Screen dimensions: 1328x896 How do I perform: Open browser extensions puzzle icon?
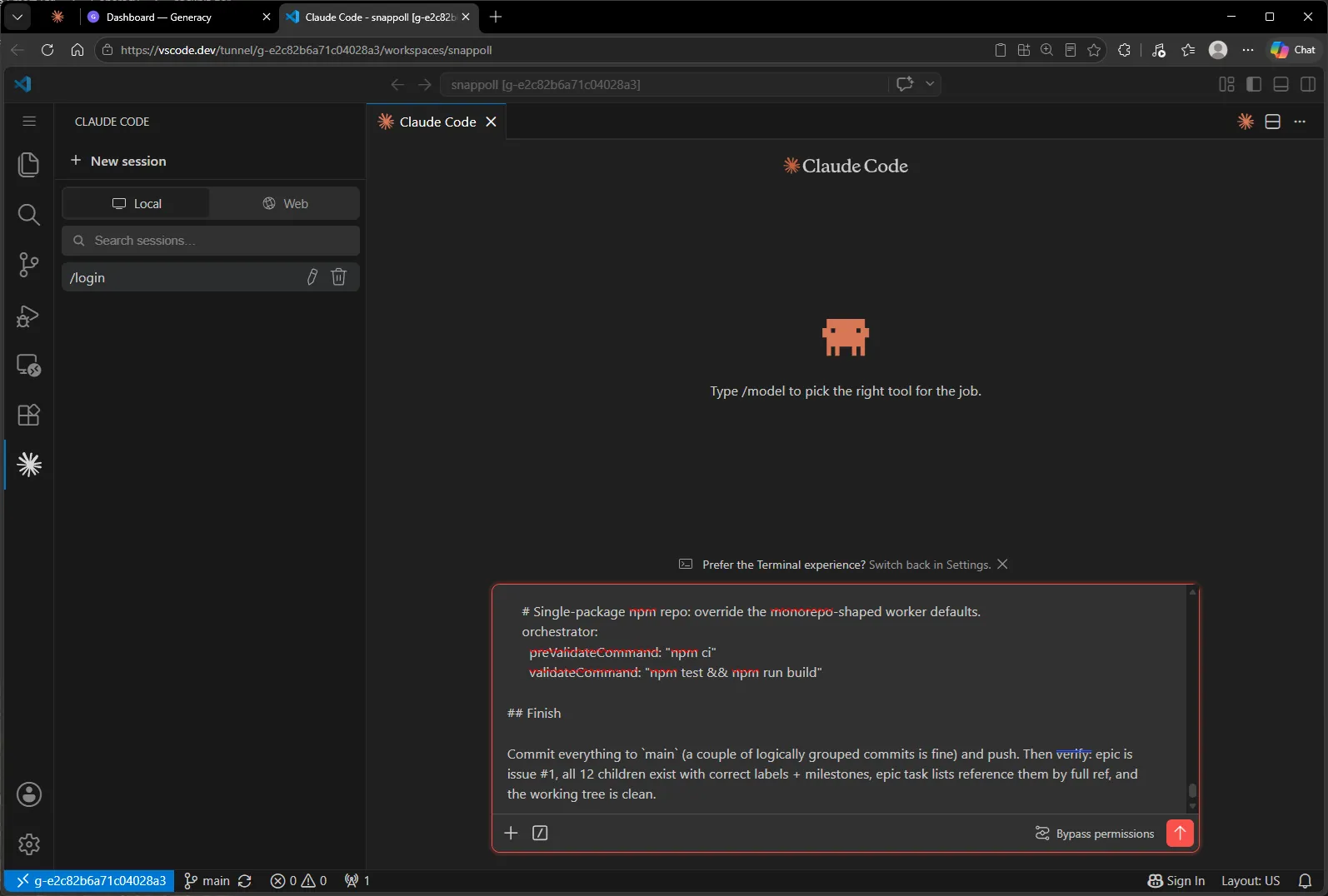click(x=1124, y=50)
